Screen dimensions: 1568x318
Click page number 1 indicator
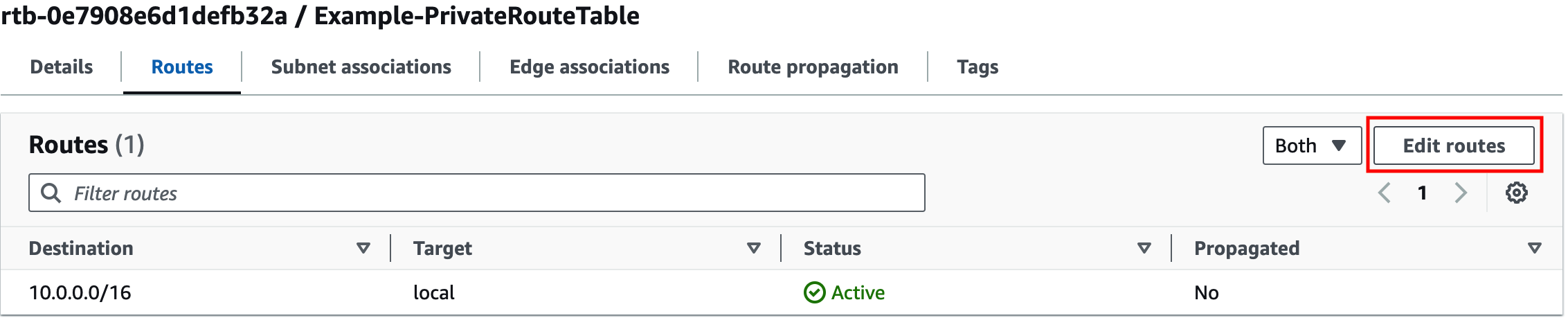(1422, 193)
